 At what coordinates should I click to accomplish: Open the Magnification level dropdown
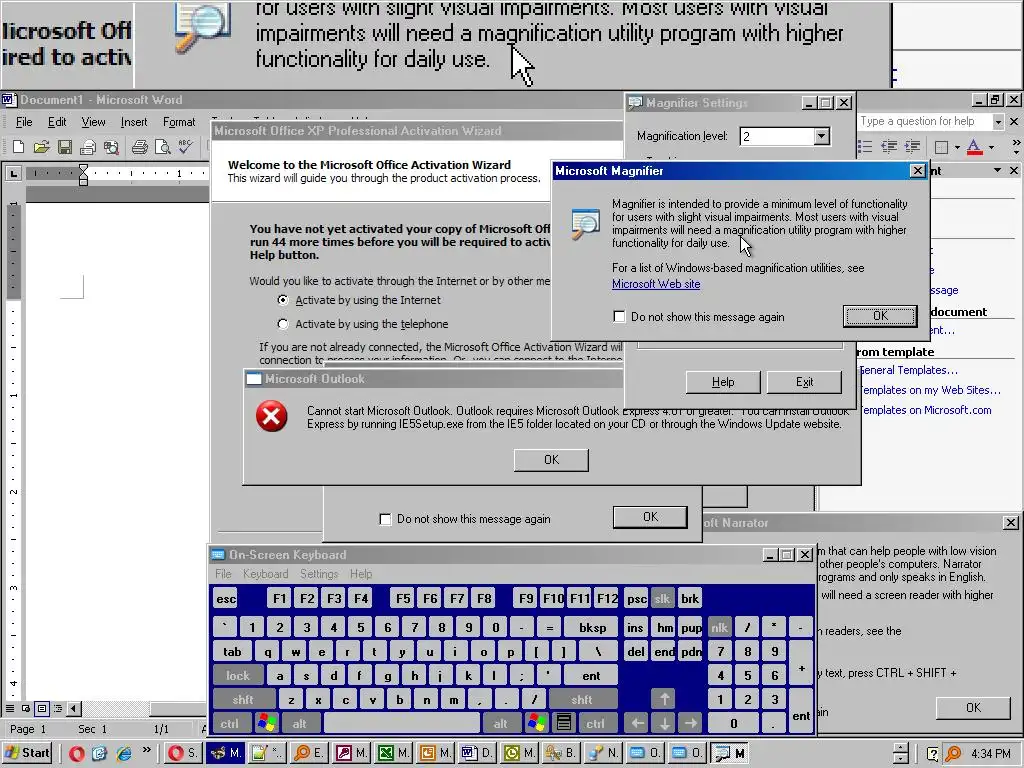[x=822, y=136]
